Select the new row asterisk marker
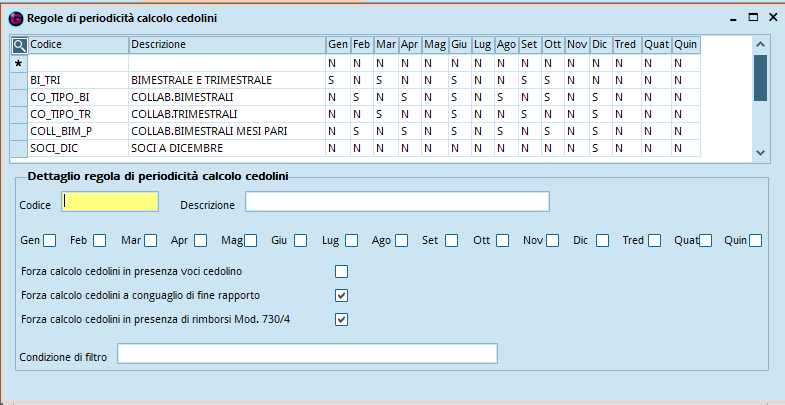 point(19,63)
